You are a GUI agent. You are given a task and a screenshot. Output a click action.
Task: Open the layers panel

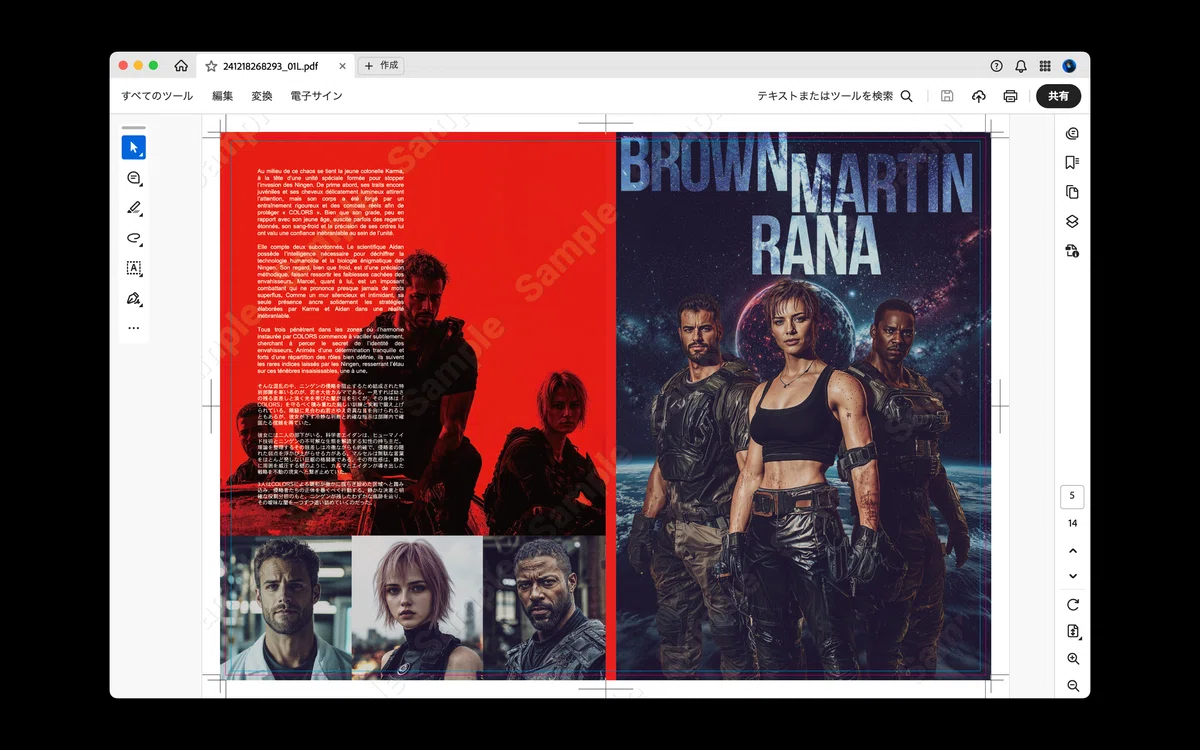(1072, 221)
